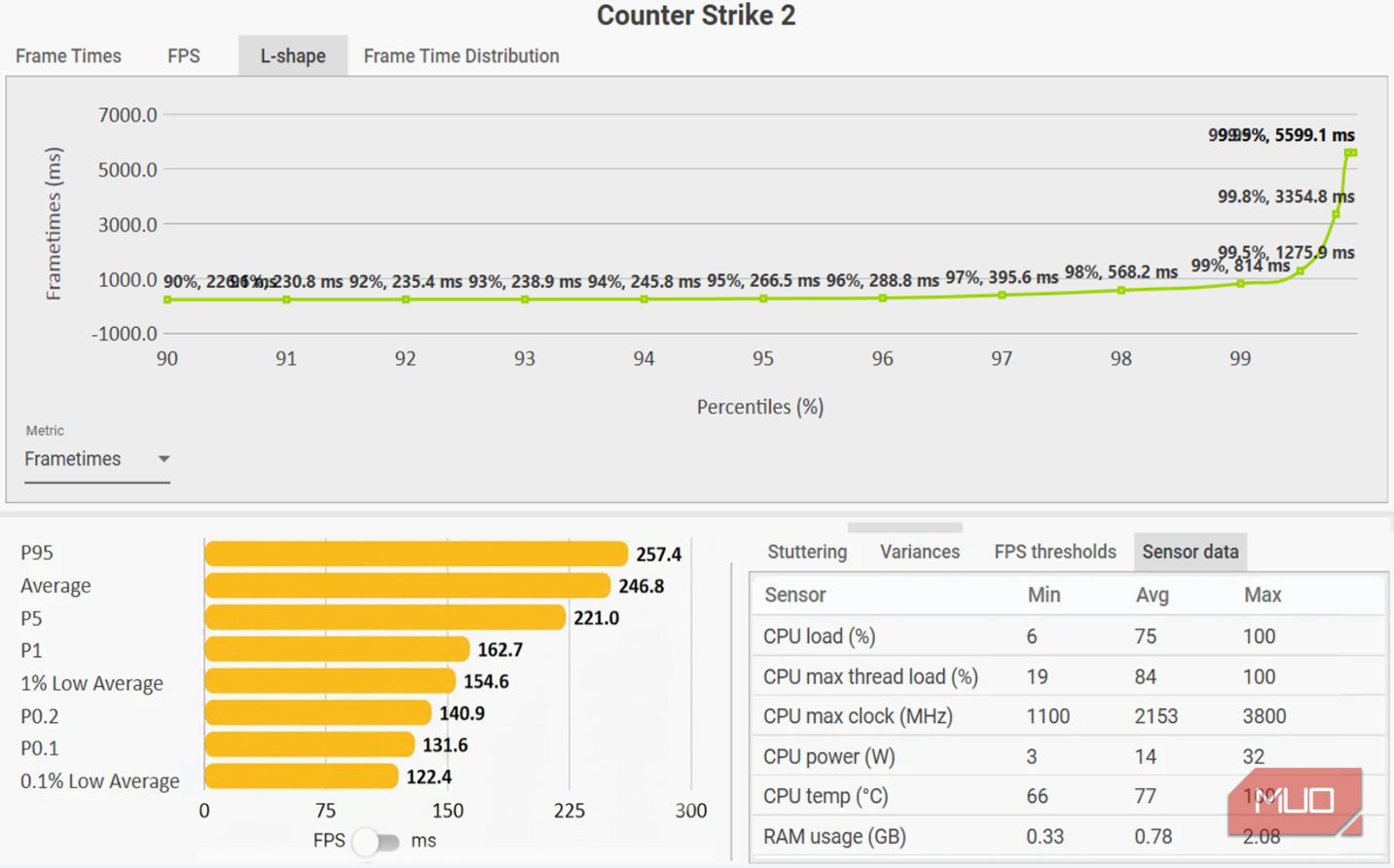Switch to the Frame Times tab

[x=68, y=55]
